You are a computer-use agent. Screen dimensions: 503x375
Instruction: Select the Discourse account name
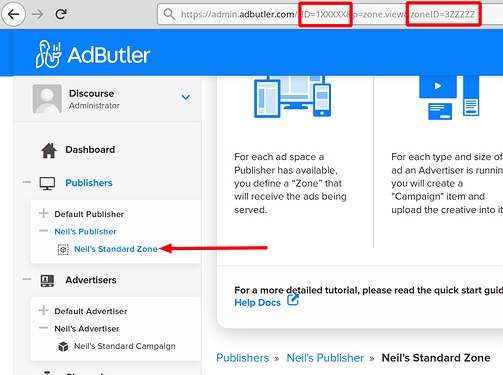[91, 93]
